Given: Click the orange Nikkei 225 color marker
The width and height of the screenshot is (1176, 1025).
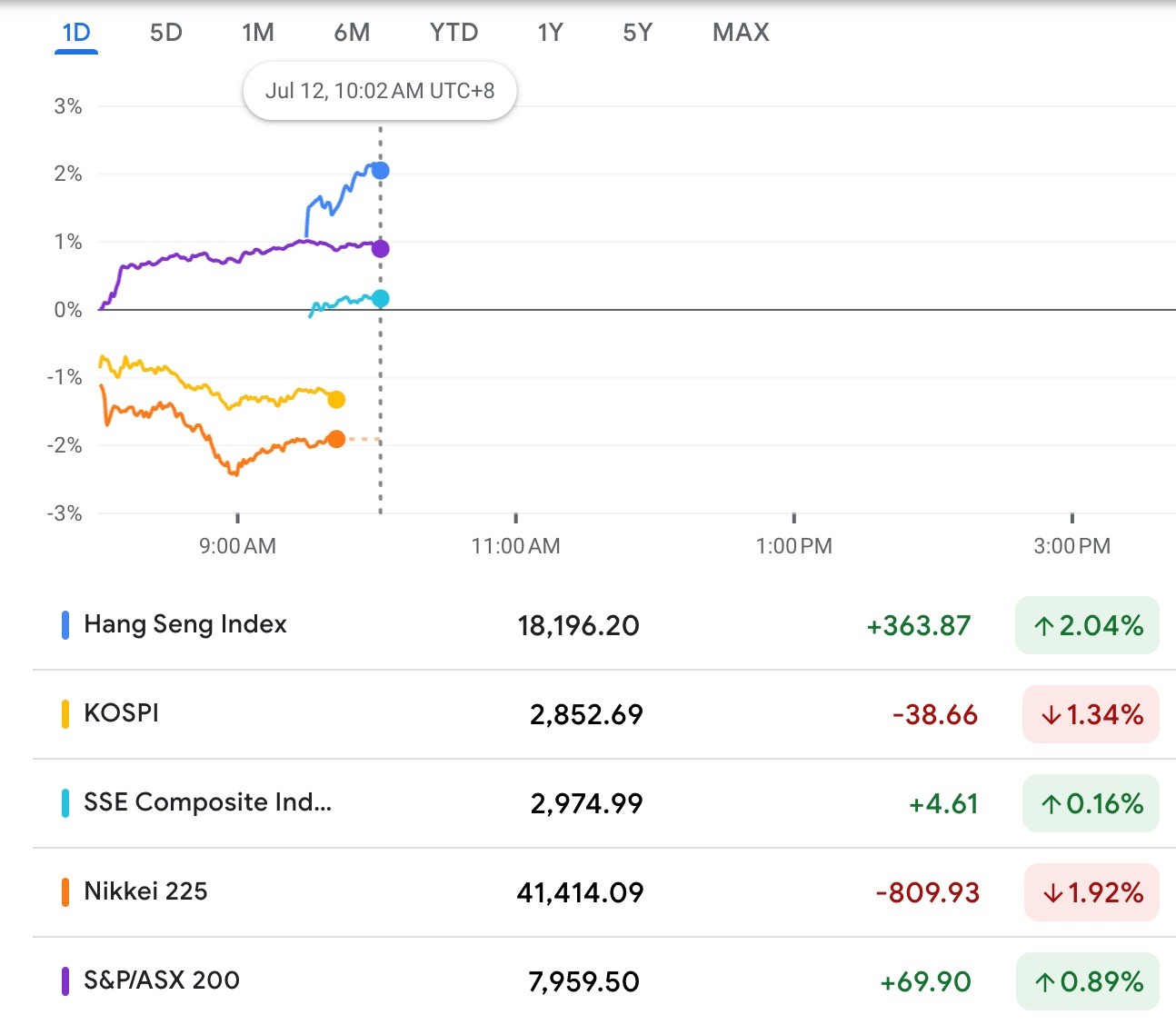Looking at the screenshot, I should tap(65, 892).
